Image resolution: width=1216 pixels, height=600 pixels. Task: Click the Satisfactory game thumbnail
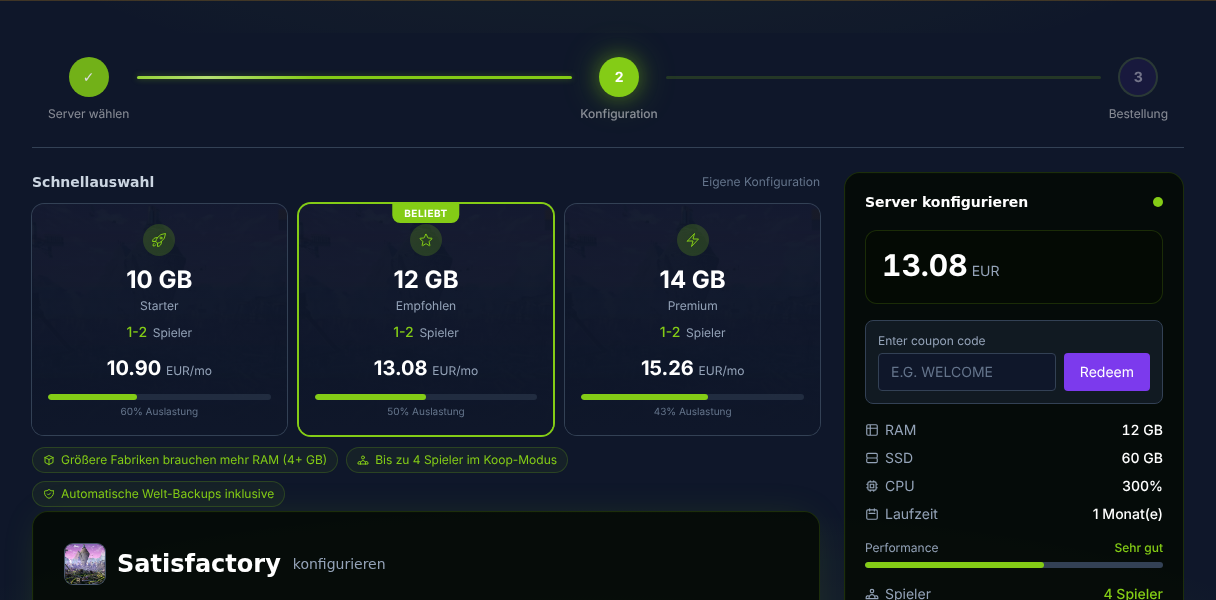(x=85, y=564)
